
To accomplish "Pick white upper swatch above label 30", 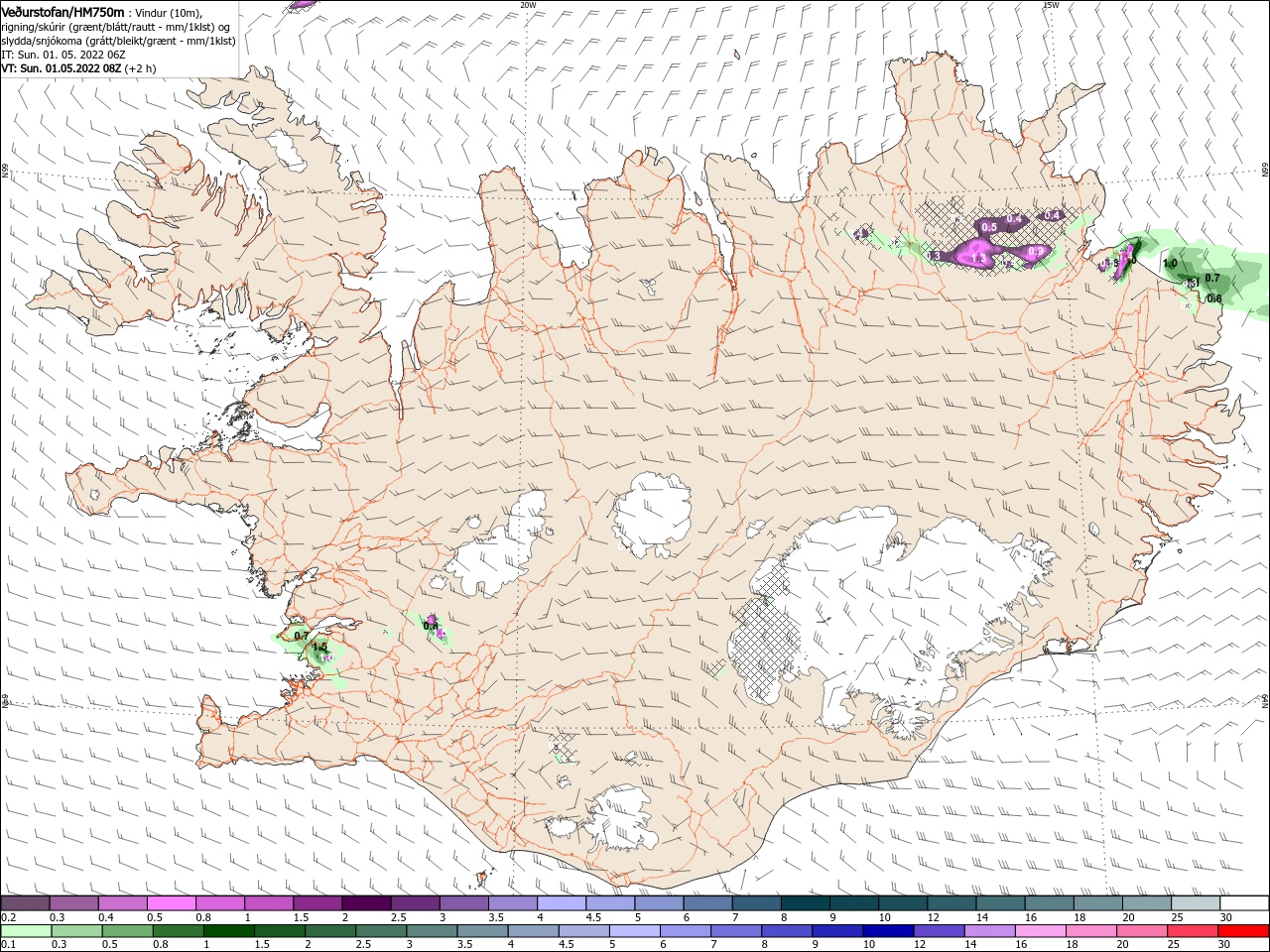I will pyautogui.click(x=1245, y=903).
